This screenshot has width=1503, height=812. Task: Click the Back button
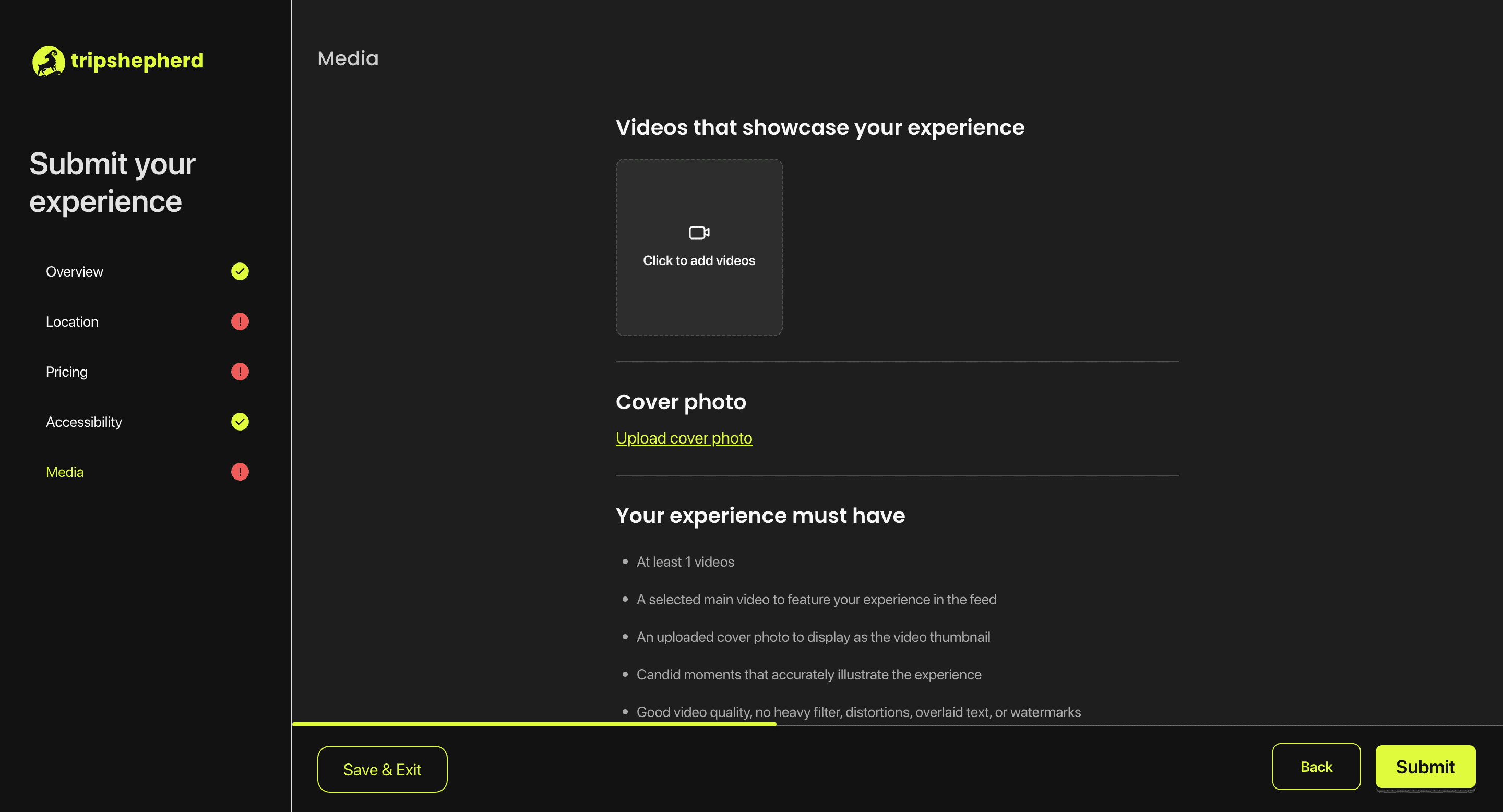(x=1316, y=767)
